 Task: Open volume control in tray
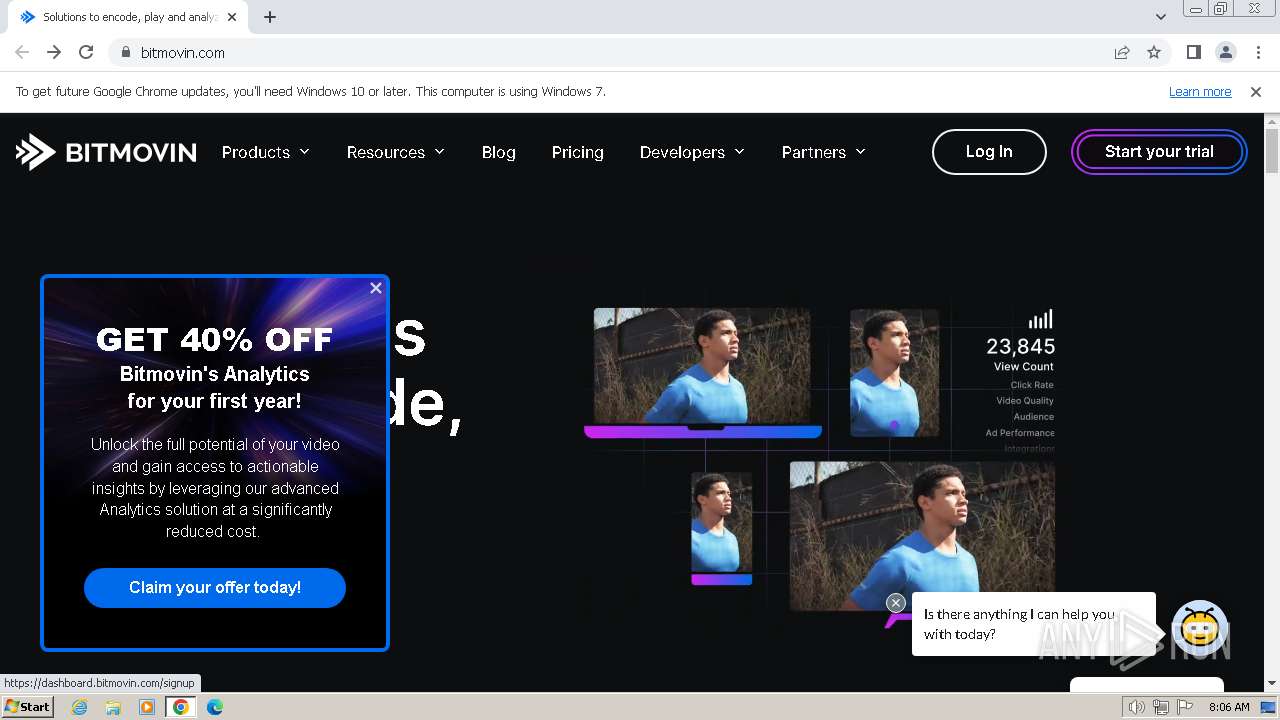coord(1137,707)
